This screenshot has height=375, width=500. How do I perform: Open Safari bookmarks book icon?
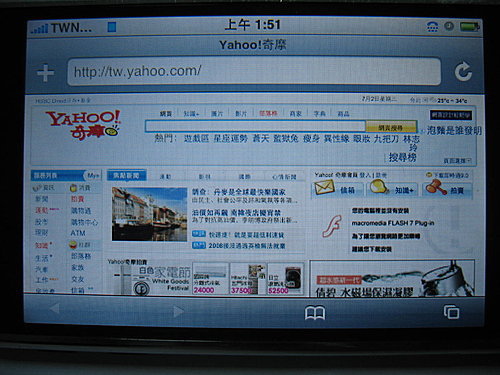click(x=315, y=313)
